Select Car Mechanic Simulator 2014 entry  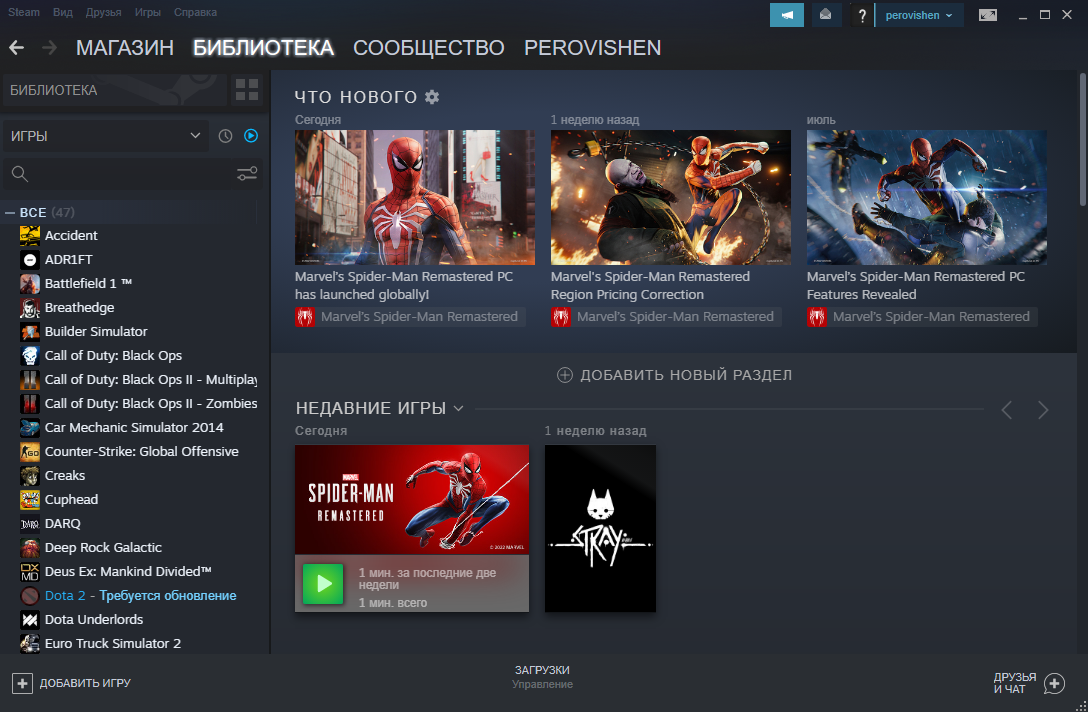point(134,427)
